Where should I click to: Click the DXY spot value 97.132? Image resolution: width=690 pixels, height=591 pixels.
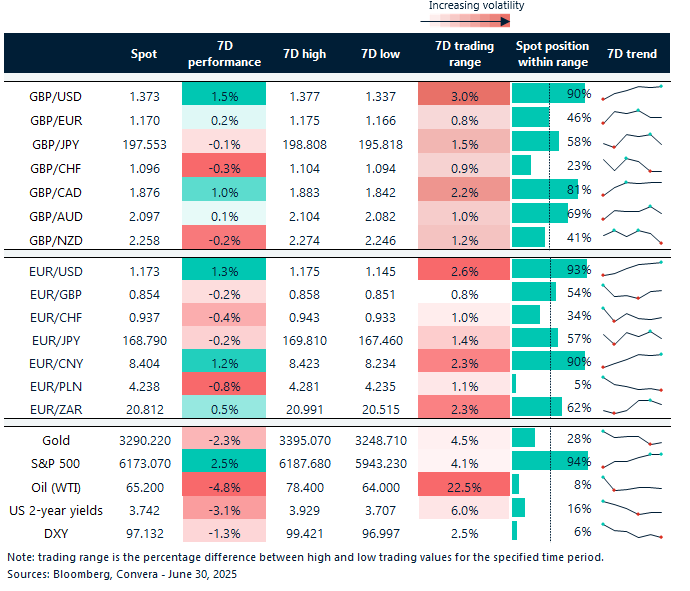pos(145,533)
